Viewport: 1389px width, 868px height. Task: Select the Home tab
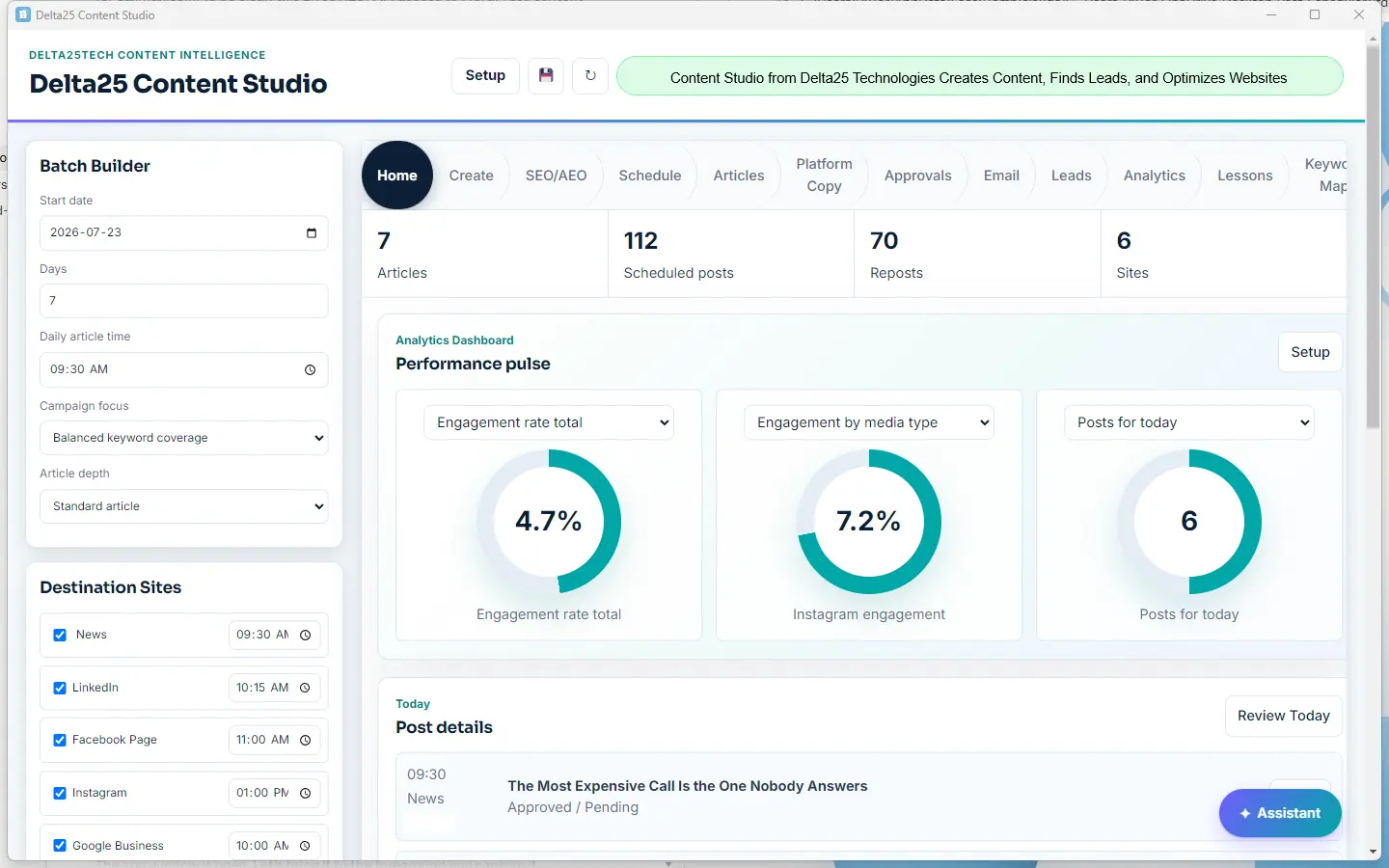click(x=397, y=176)
